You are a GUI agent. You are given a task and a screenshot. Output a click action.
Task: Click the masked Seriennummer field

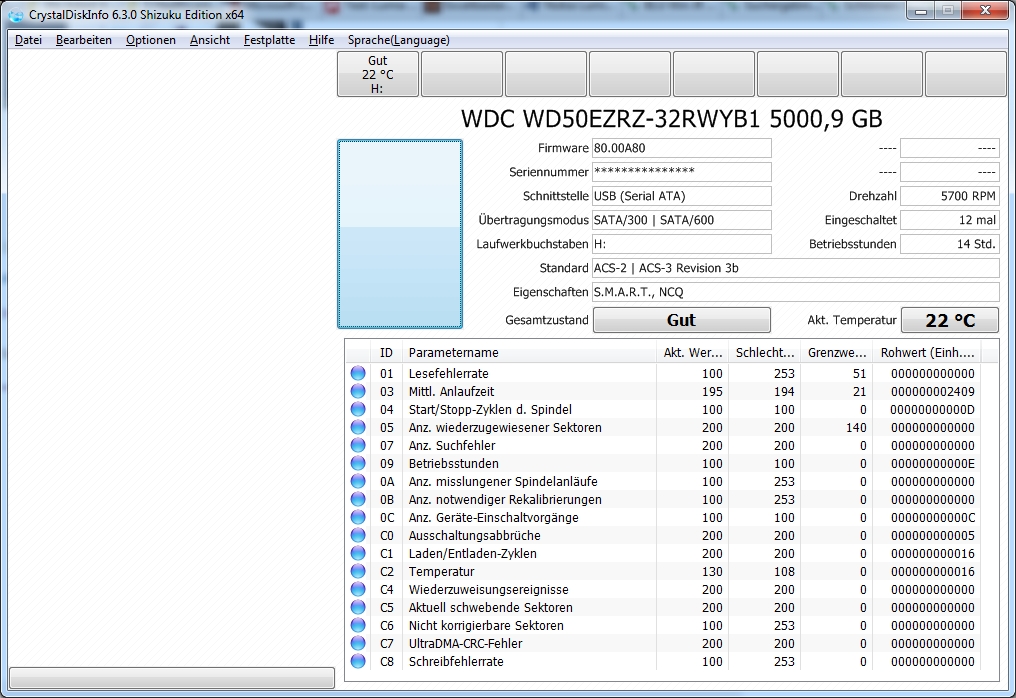[x=682, y=172]
